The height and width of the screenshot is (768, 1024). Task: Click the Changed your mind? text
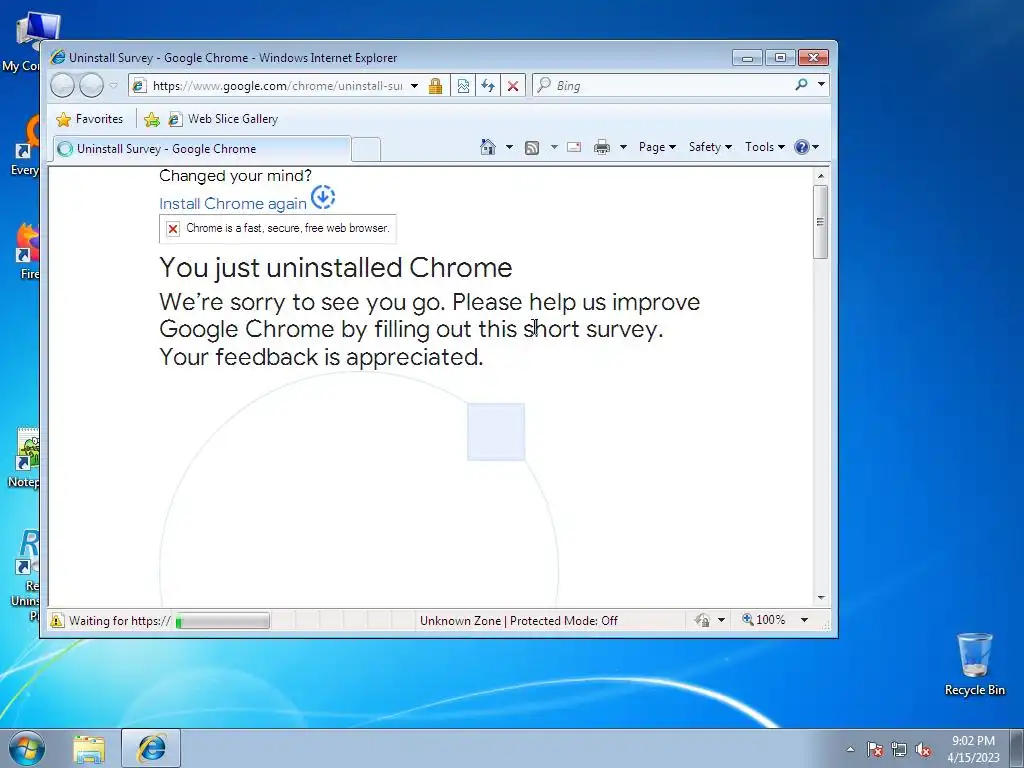[235, 176]
